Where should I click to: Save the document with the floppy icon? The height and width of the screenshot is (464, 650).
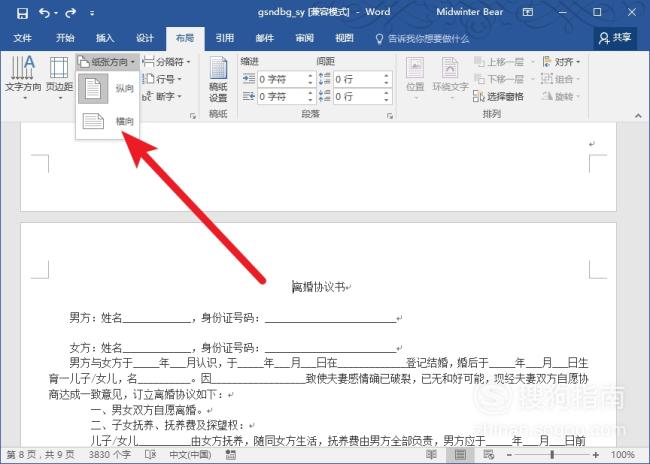click(x=22, y=13)
